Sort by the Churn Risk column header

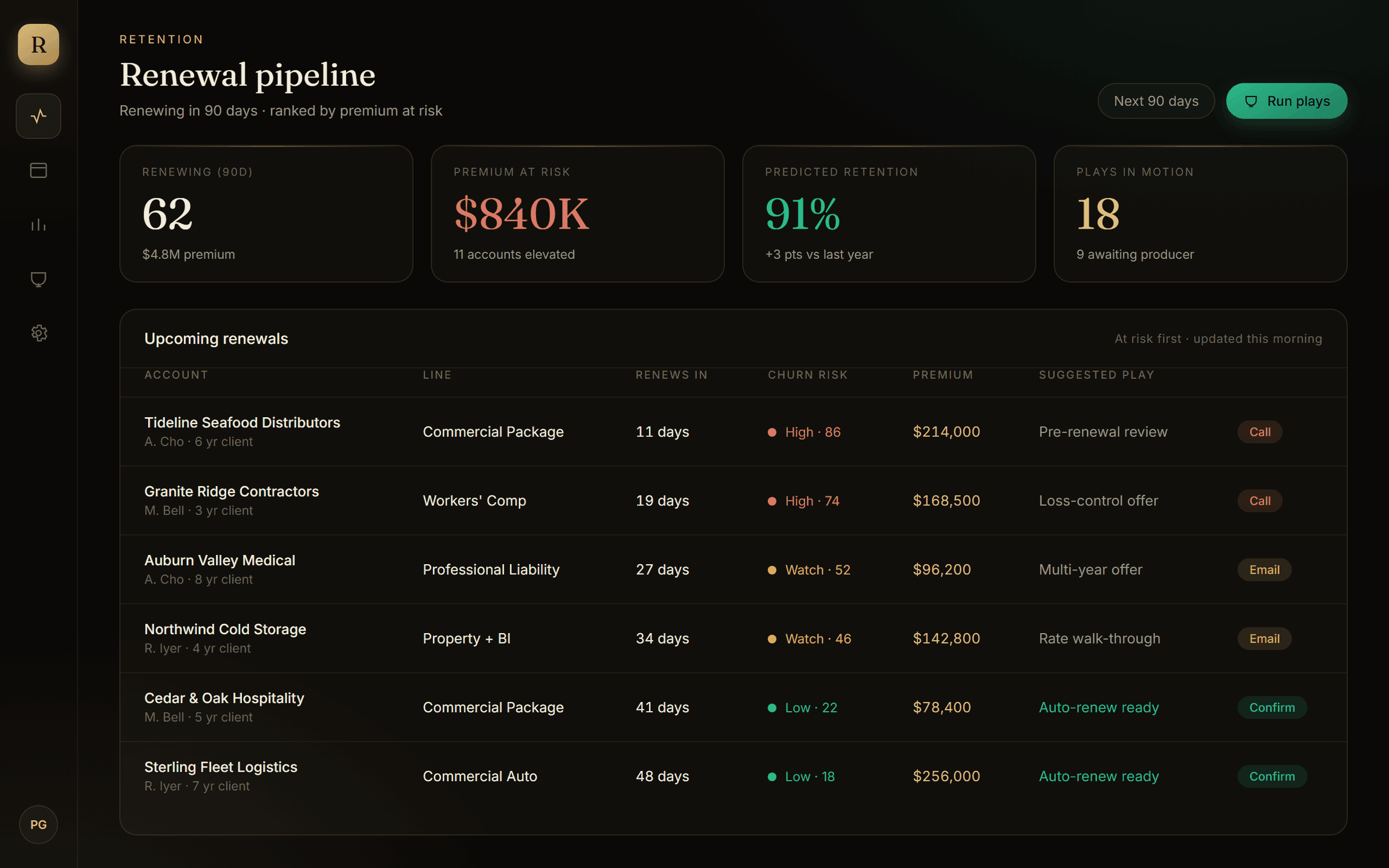pos(807,375)
